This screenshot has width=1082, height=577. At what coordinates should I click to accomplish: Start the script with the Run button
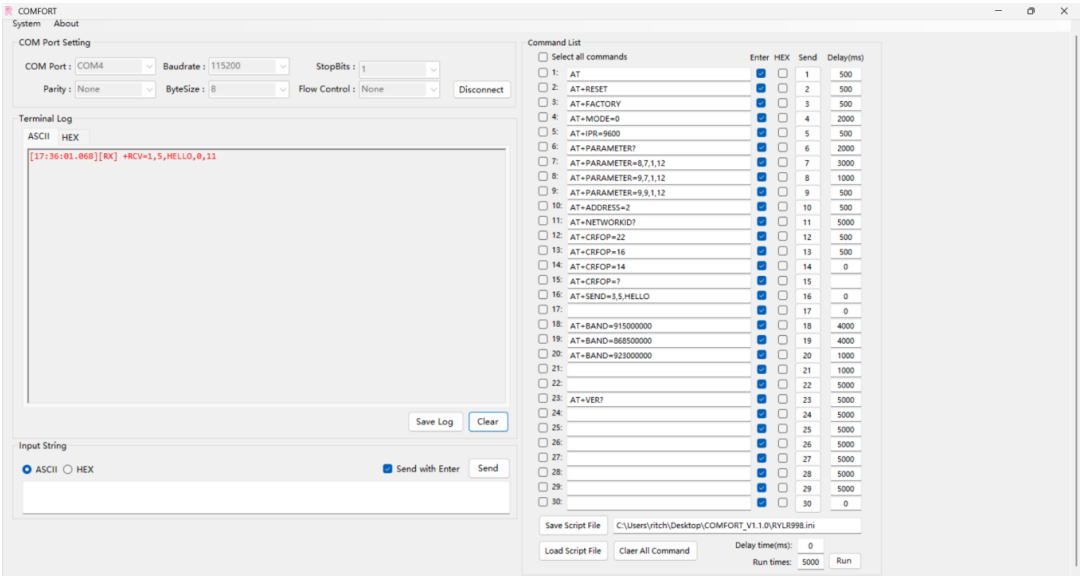pos(843,561)
